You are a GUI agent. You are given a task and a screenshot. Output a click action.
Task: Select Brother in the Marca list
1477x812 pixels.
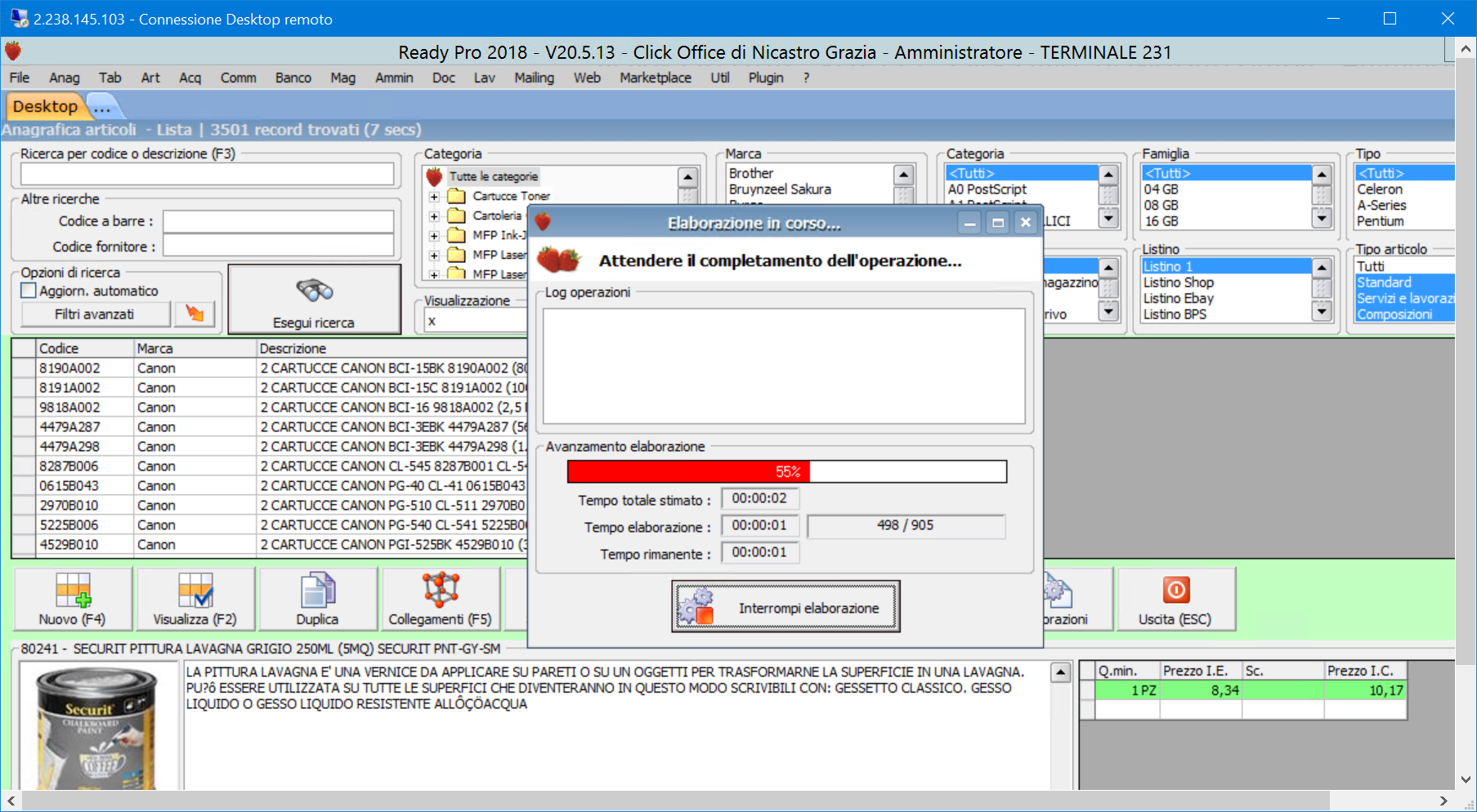point(751,173)
